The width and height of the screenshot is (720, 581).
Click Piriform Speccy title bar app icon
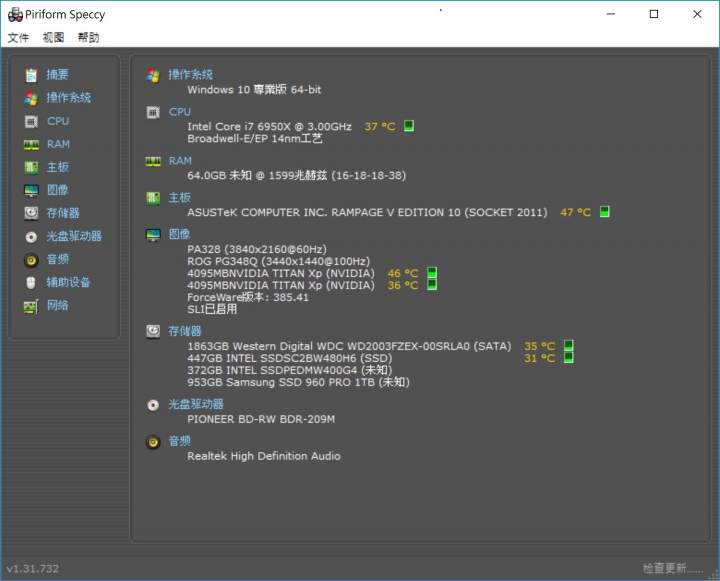15,15
